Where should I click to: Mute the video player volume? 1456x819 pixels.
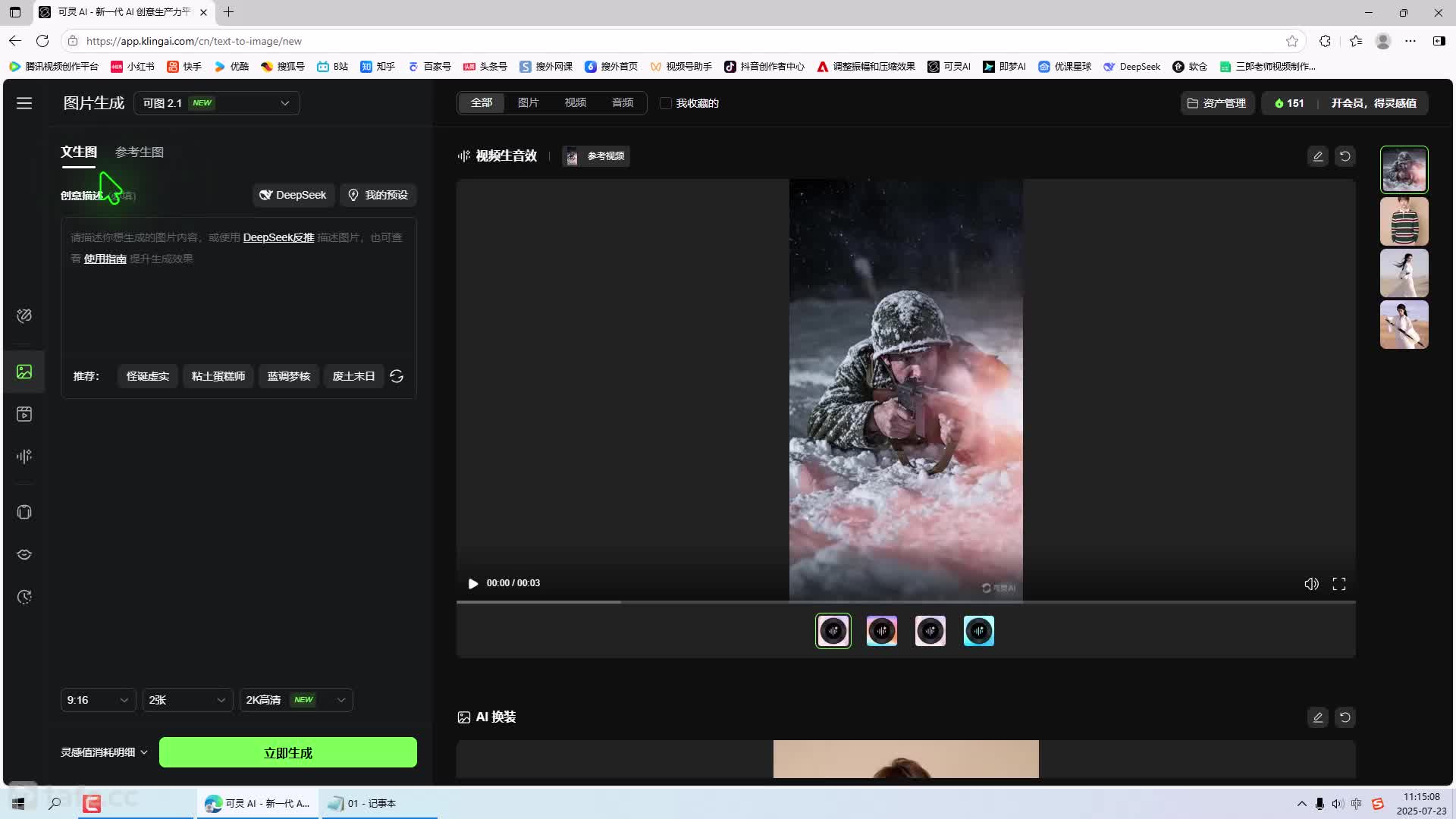click(1311, 584)
